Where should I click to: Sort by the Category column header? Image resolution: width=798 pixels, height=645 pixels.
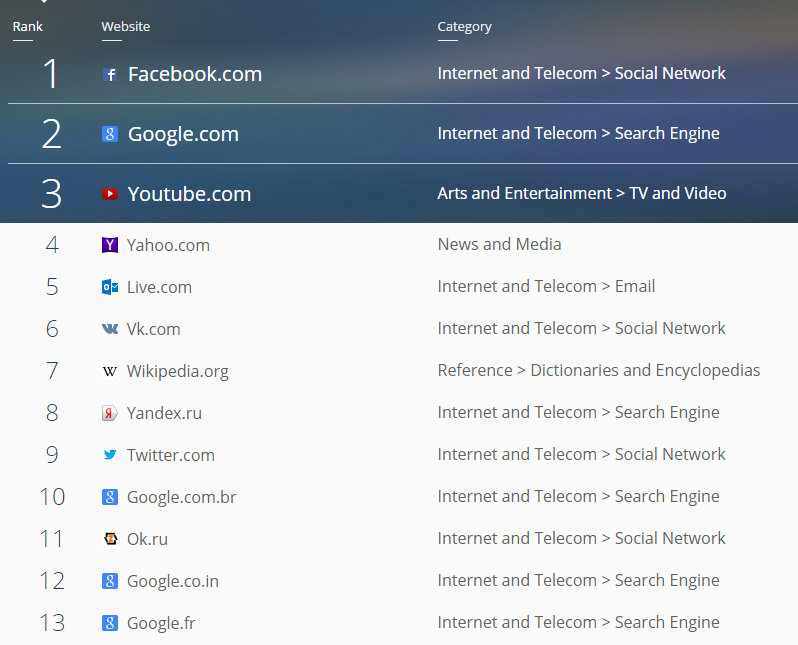pos(465,27)
